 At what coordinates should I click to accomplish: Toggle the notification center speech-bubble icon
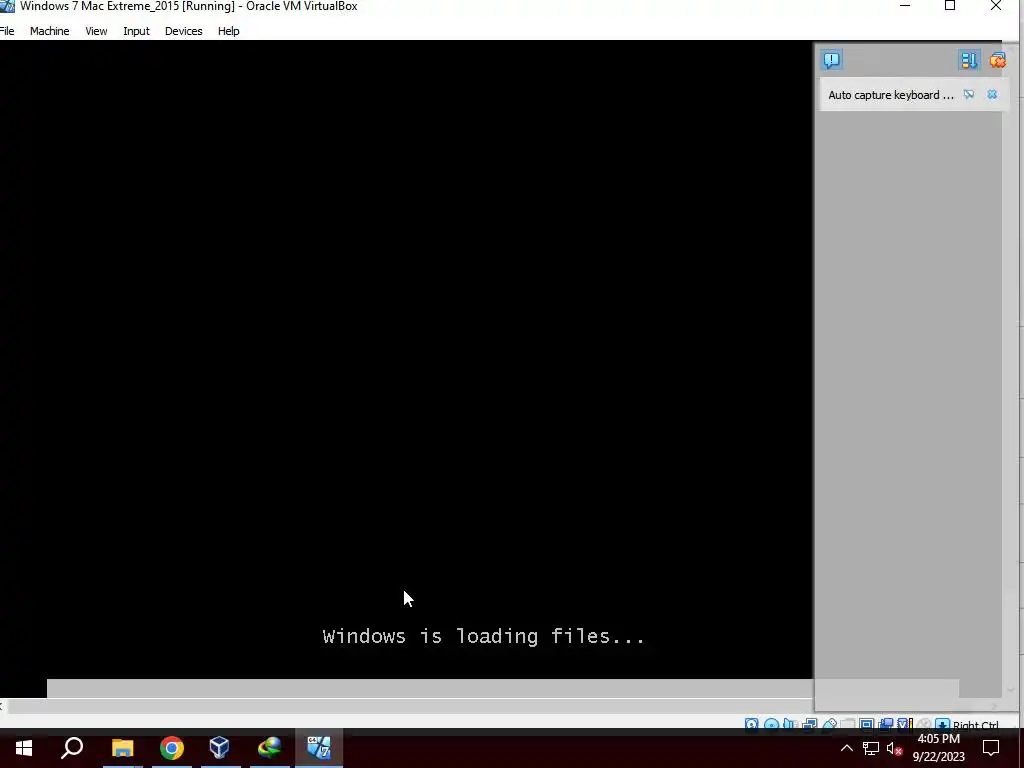point(831,60)
